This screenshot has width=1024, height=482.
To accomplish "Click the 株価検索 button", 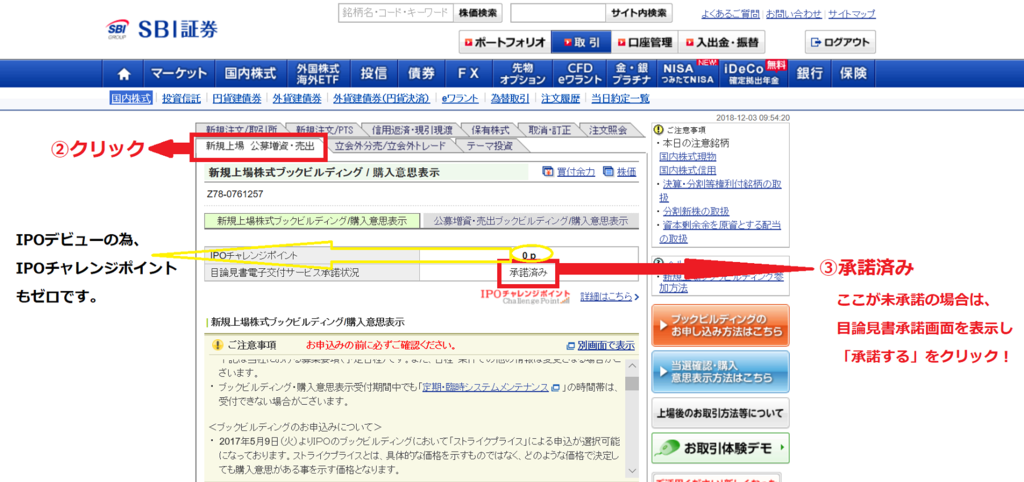I will click(x=478, y=12).
